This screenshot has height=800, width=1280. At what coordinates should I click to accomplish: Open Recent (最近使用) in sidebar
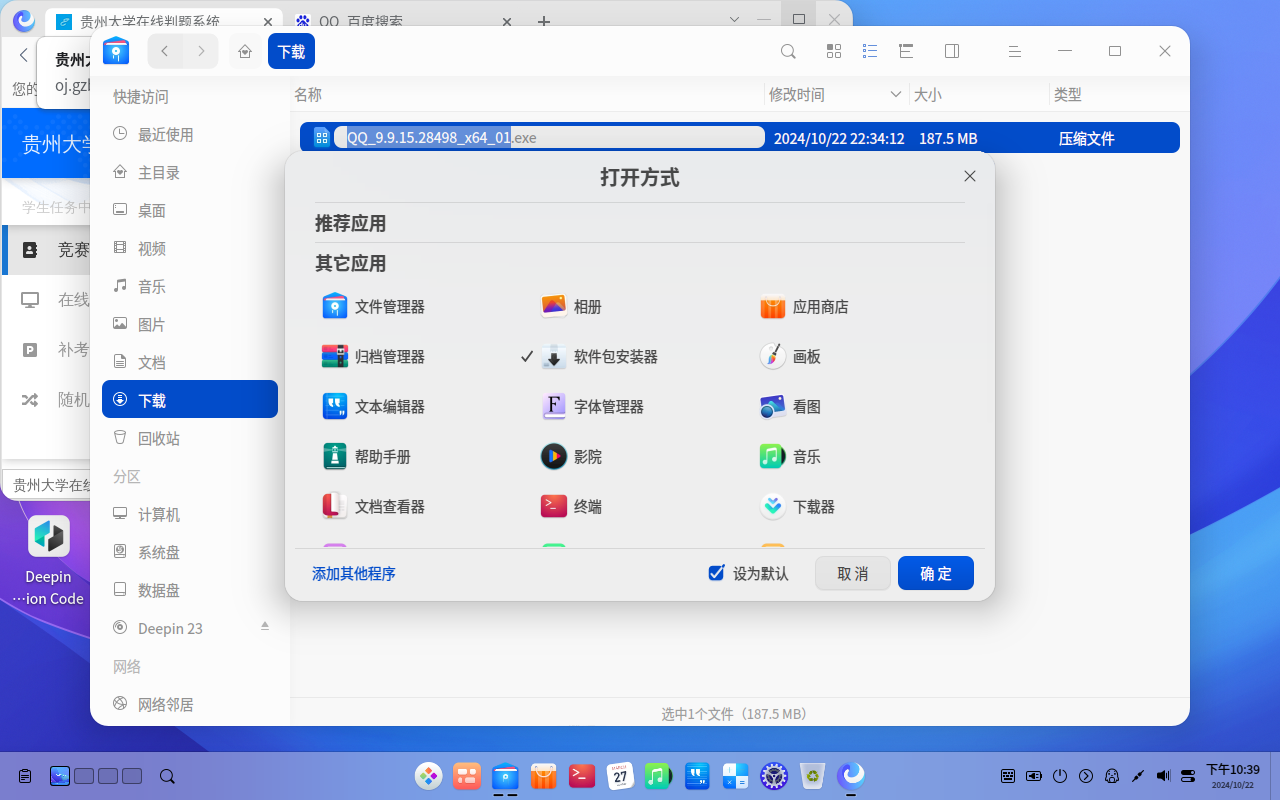tap(189, 135)
